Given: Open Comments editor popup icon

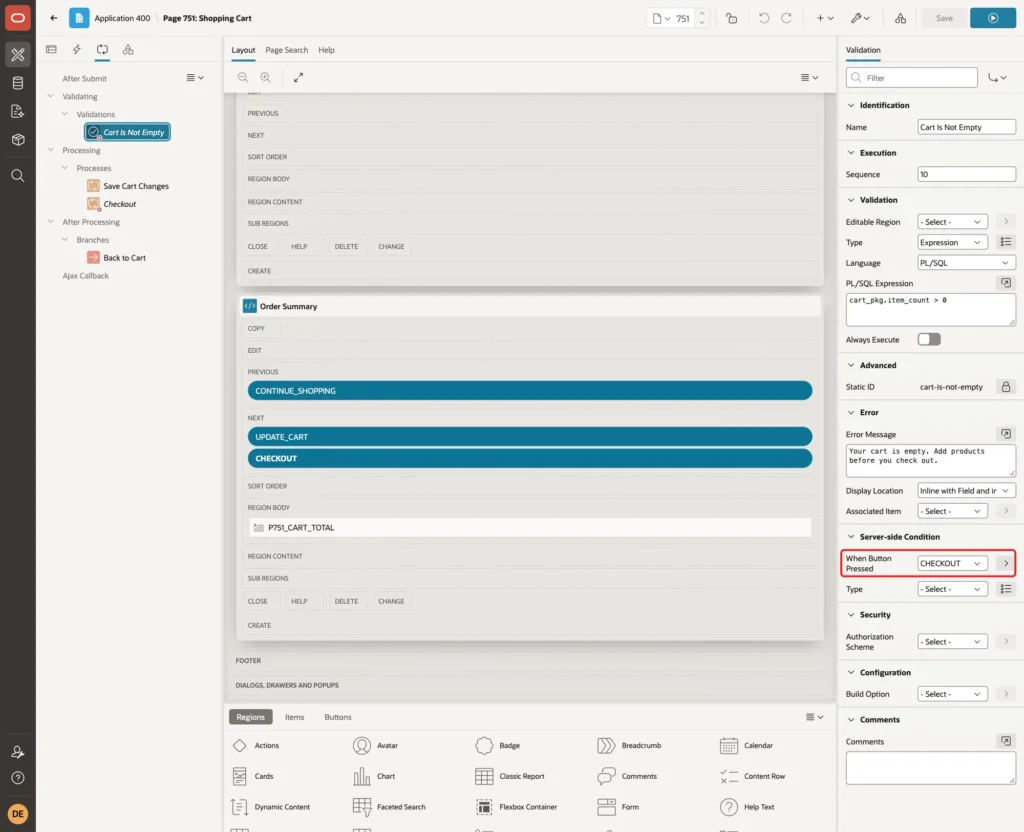Looking at the screenshot, I should coord(1006,741).
